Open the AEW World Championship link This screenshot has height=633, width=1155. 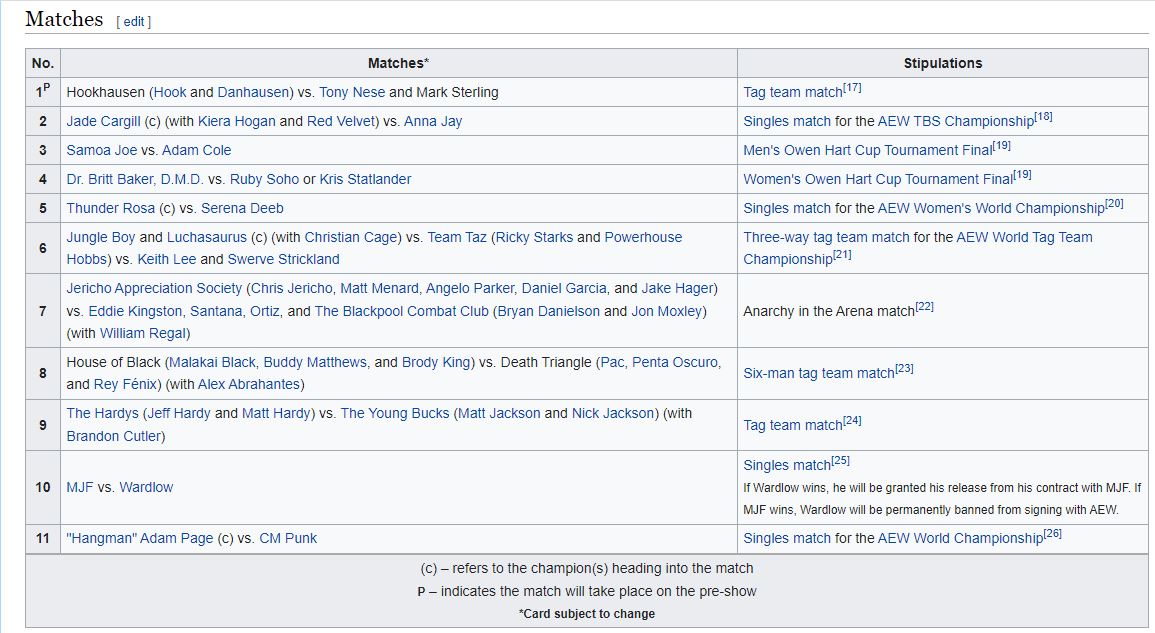click(x=960, y=538)
